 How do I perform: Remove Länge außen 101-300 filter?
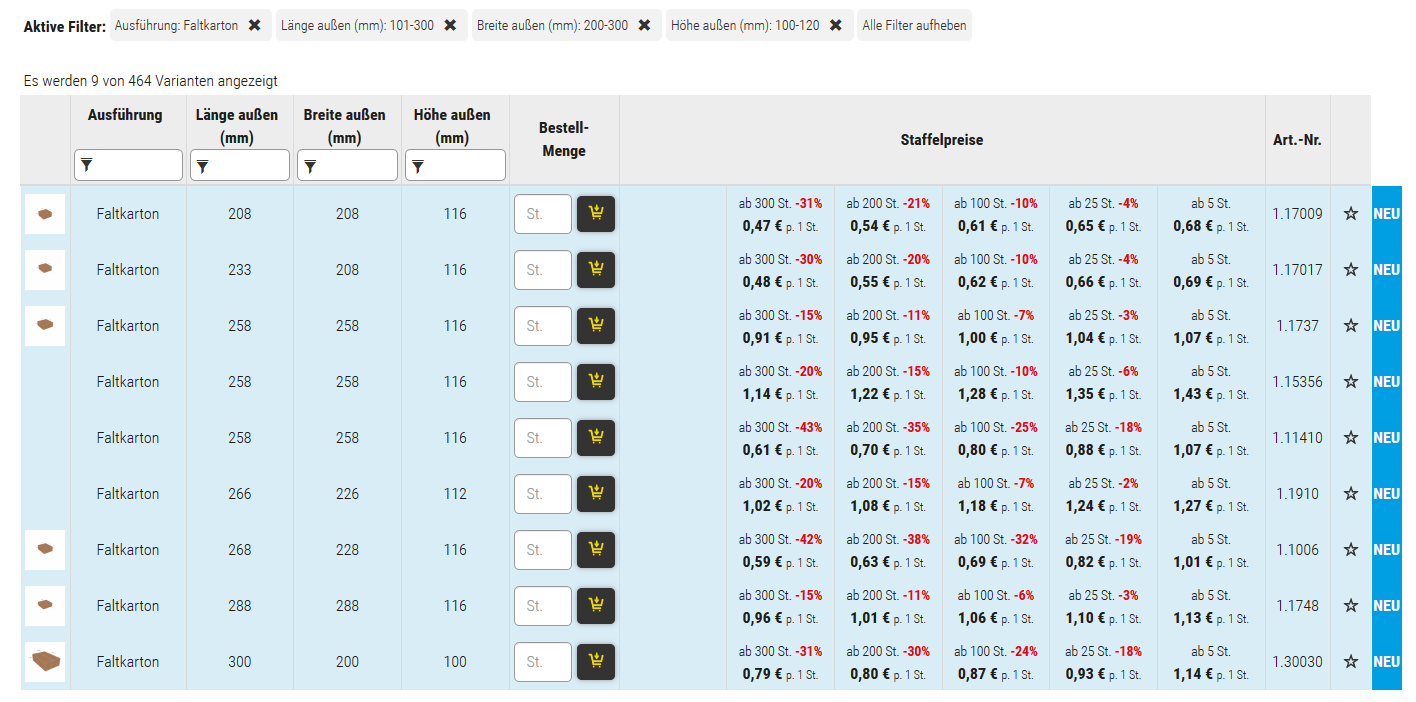point(450,25)
